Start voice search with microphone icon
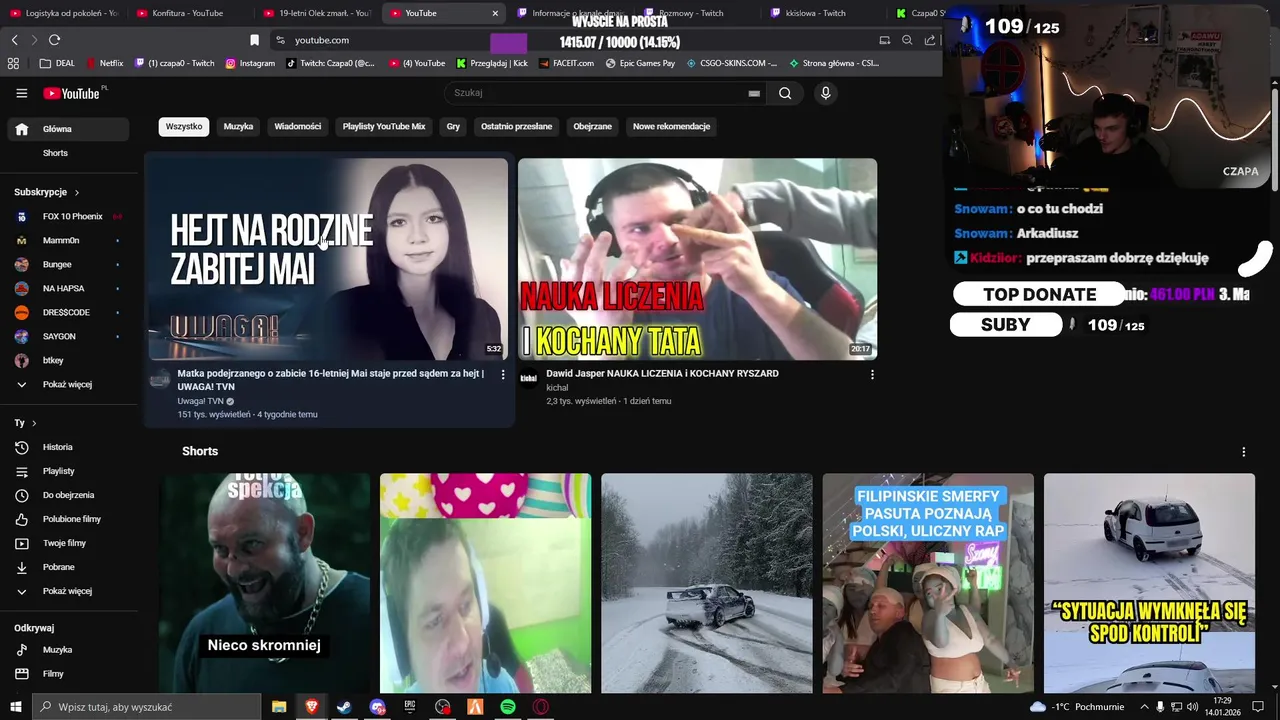 (825, 93)
